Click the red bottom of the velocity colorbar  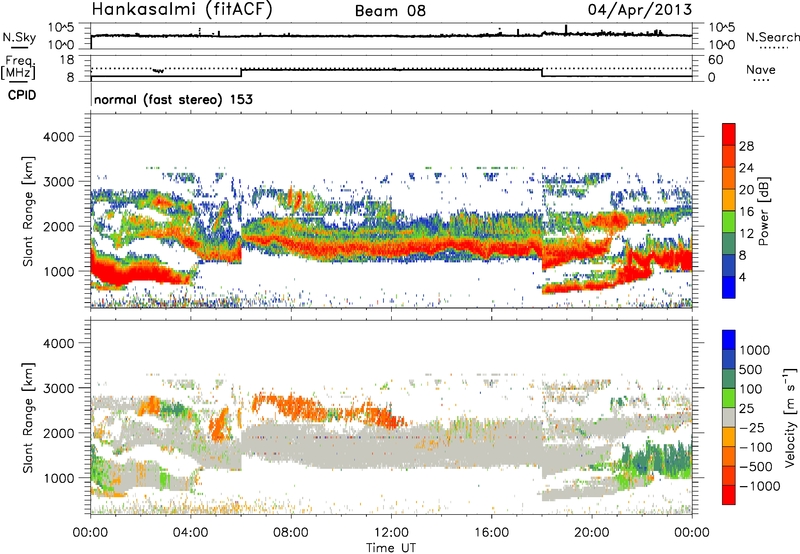tap(729, 495)
